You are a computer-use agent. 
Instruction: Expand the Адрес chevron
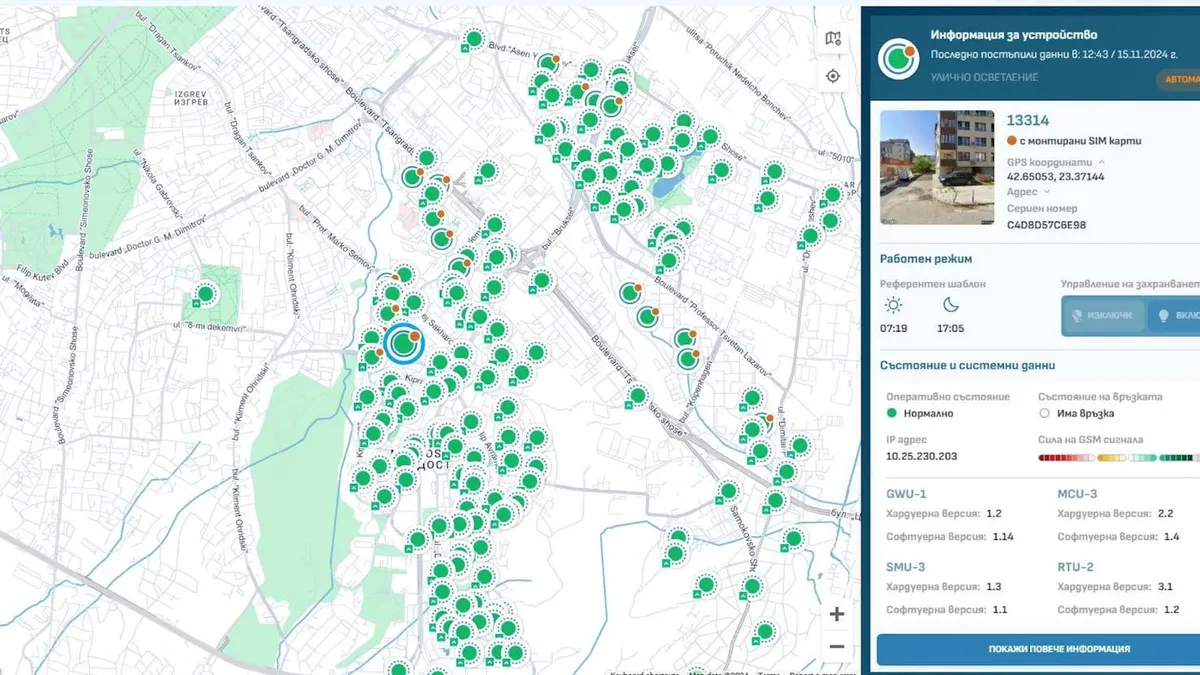tap(1047, 191)
